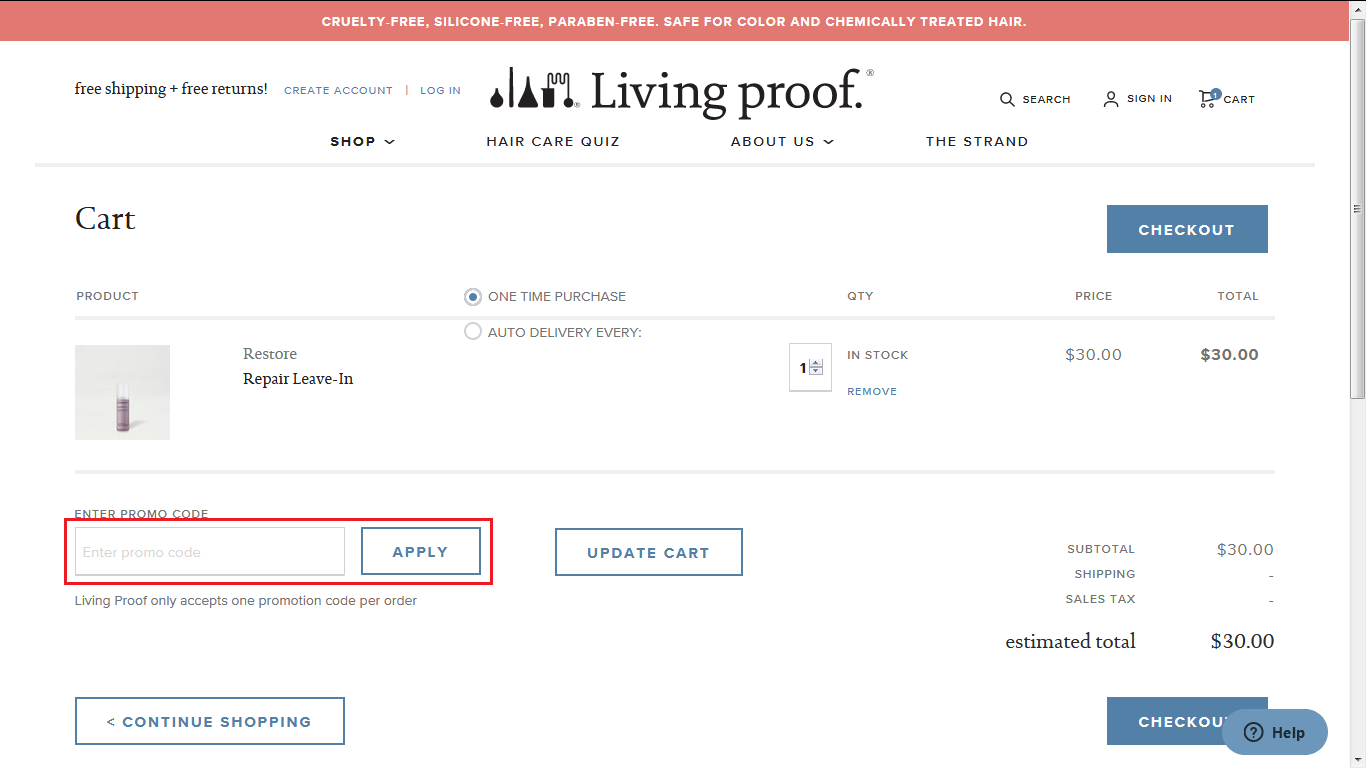Apply the promo code

(420, 552)
